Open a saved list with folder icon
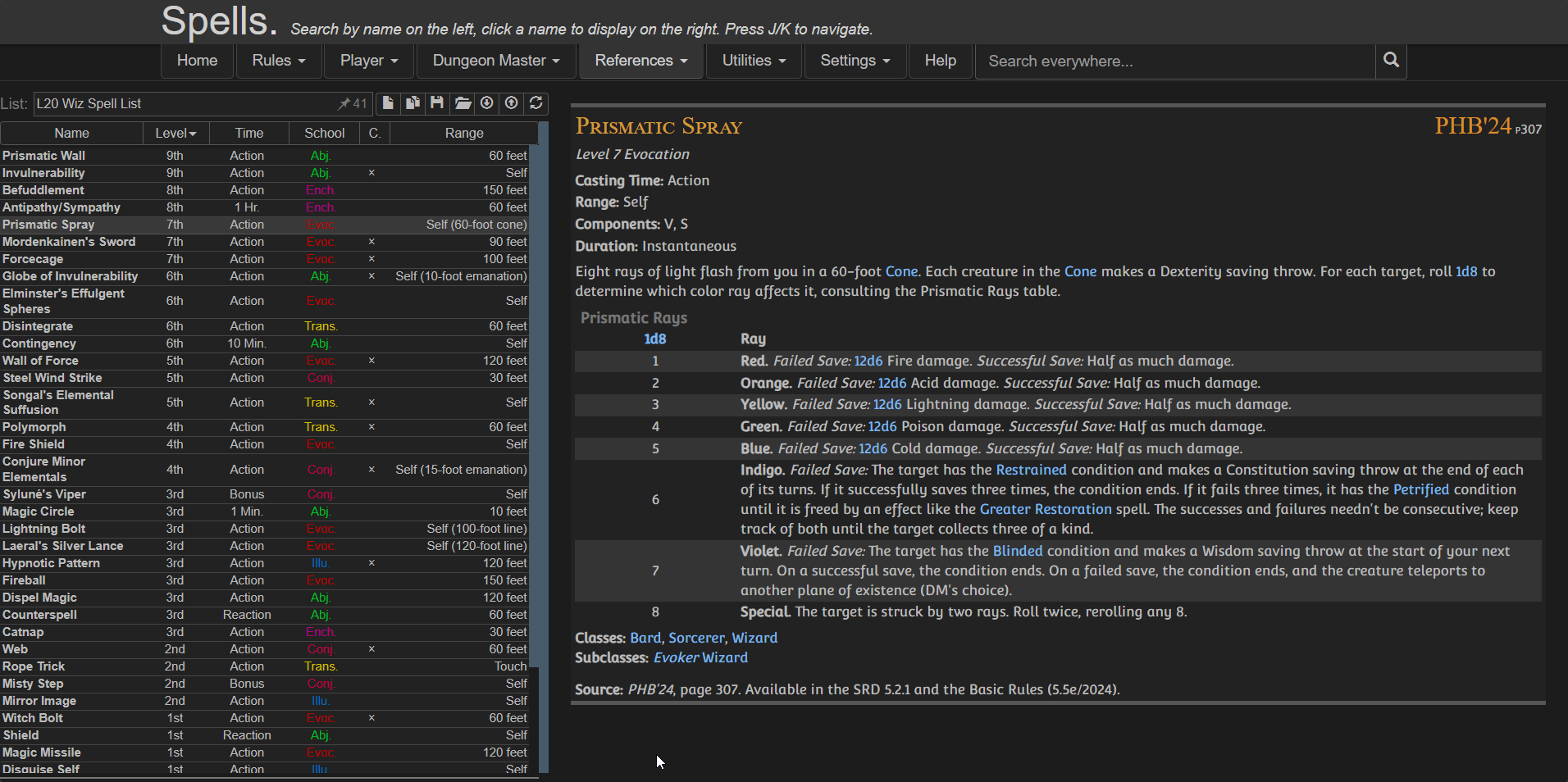 click(x=463, y=103)
